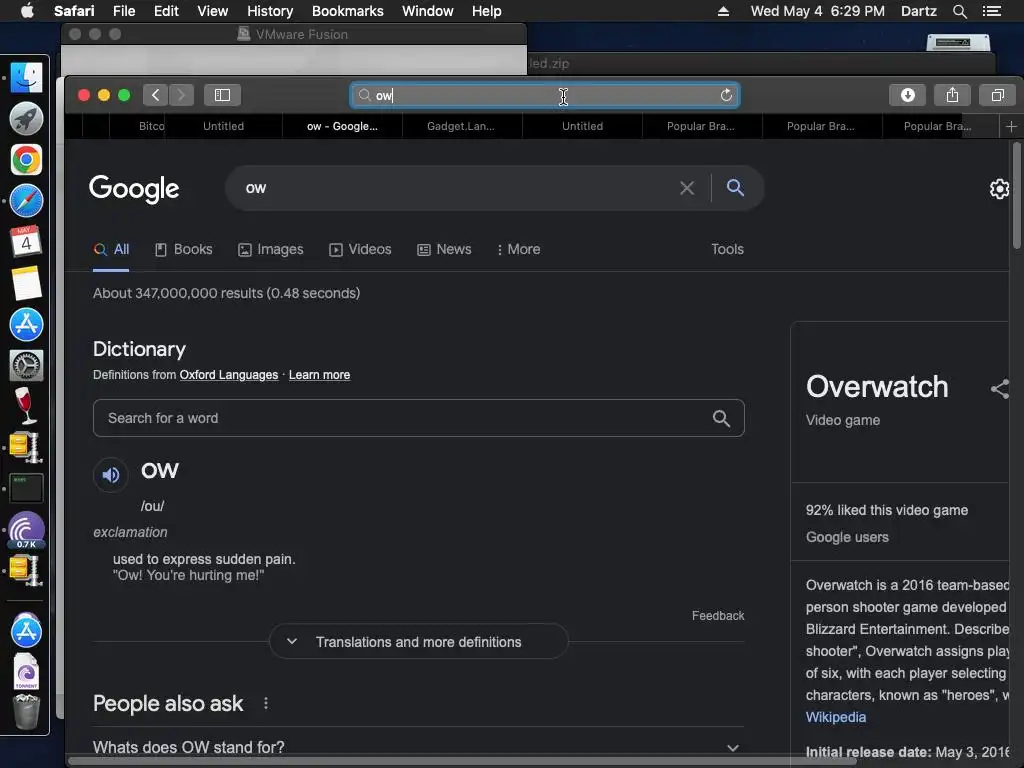Click Safari's forward navigation arrow
Image resolution: width=1024 pixels, height=768 pixels.
(x=182, y=95)
